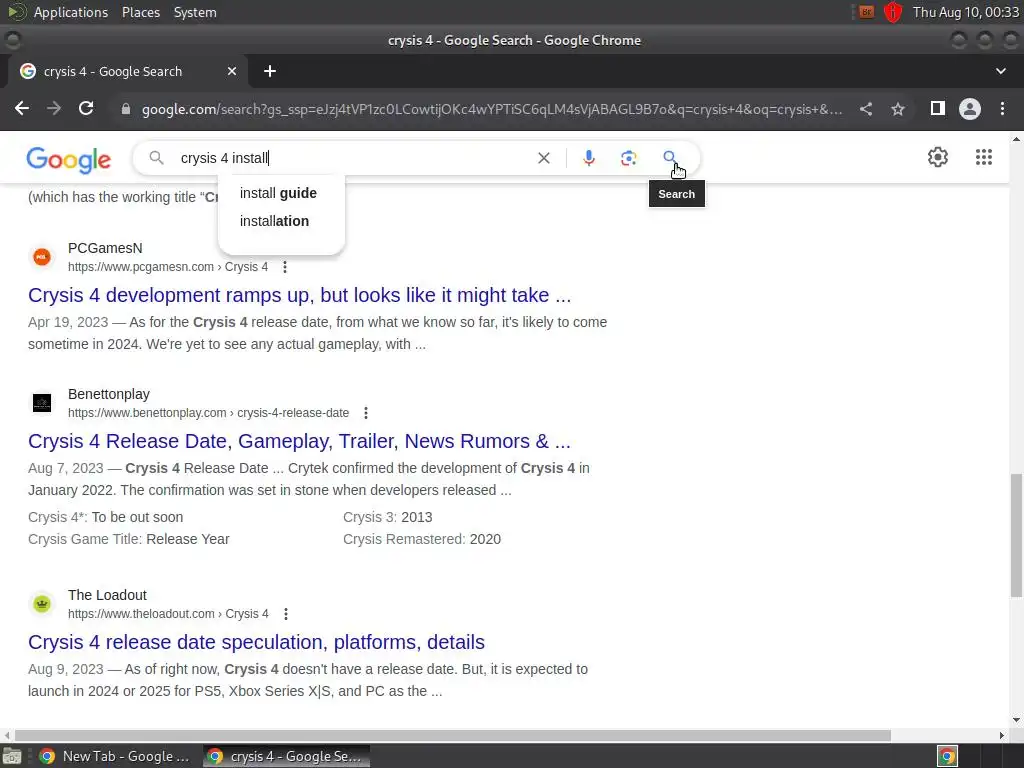Click the vertical page scrollbar thumb
The height and width of the screenshot is (768, 1024).
tap(1016, 536)
